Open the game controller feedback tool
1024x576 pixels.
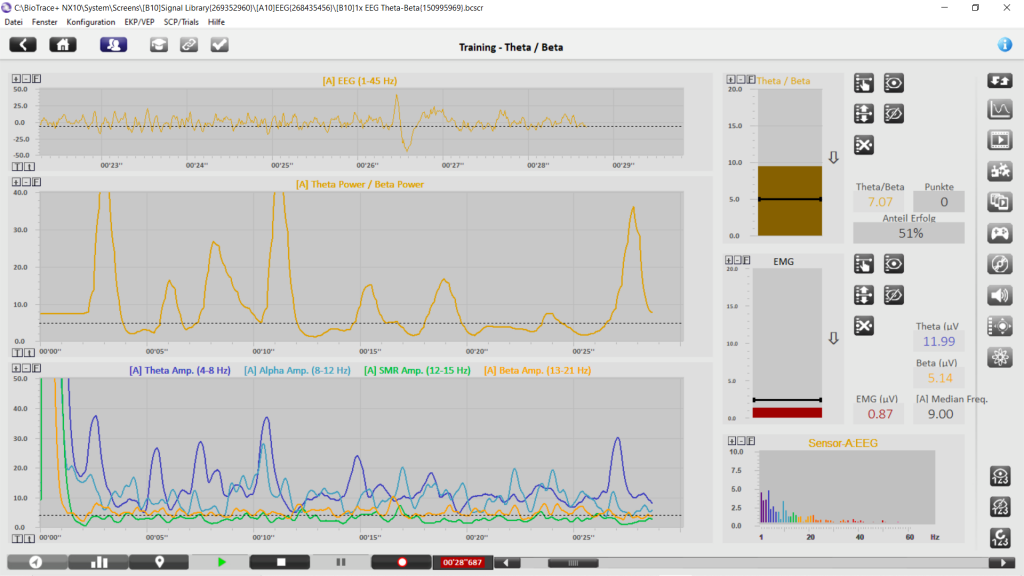pyautogui.click(x=1000, y=233)
